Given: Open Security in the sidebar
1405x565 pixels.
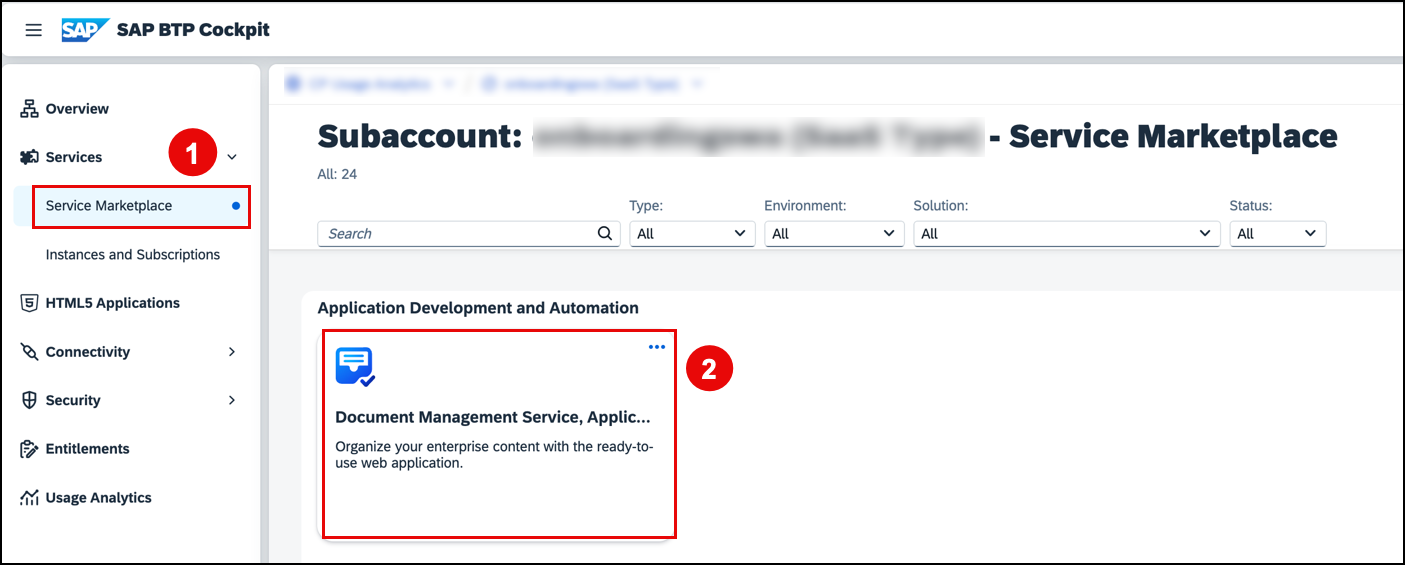Looking at the screenshot, I should tap(73, 400).
